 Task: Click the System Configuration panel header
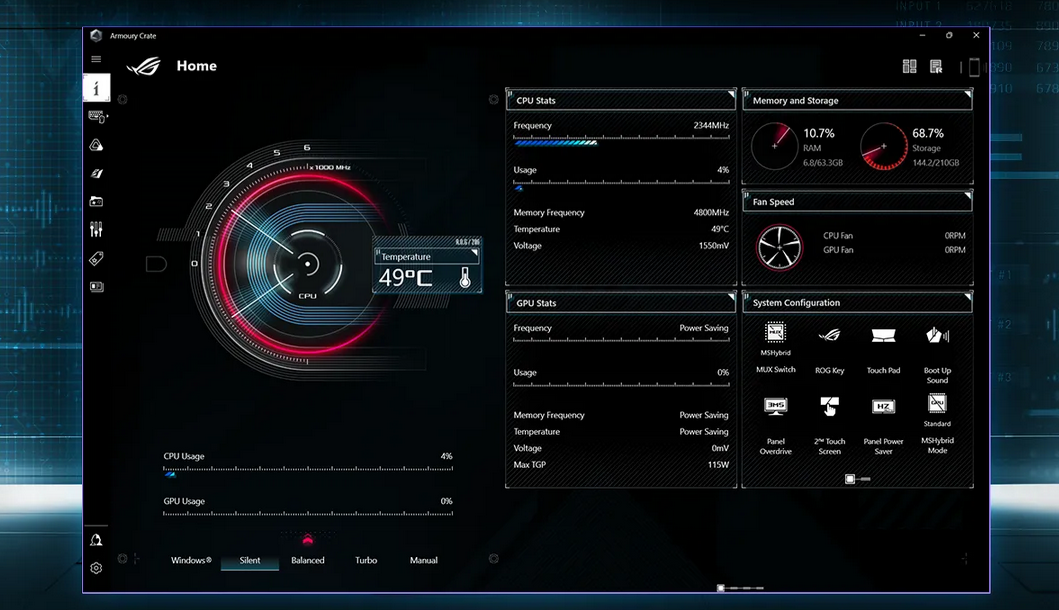tap(858, 303)
